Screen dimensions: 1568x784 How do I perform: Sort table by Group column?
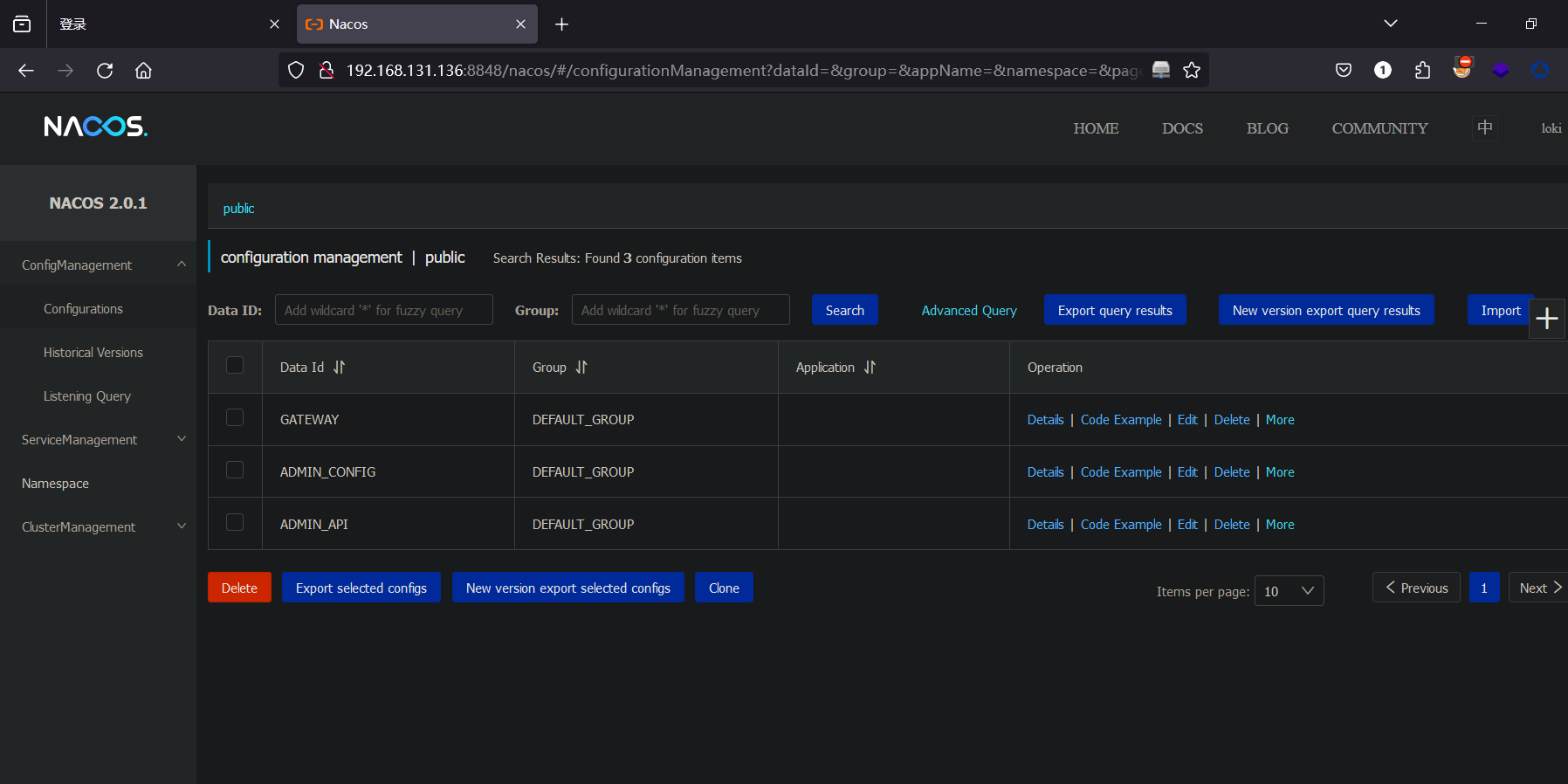tap(581, 368)
